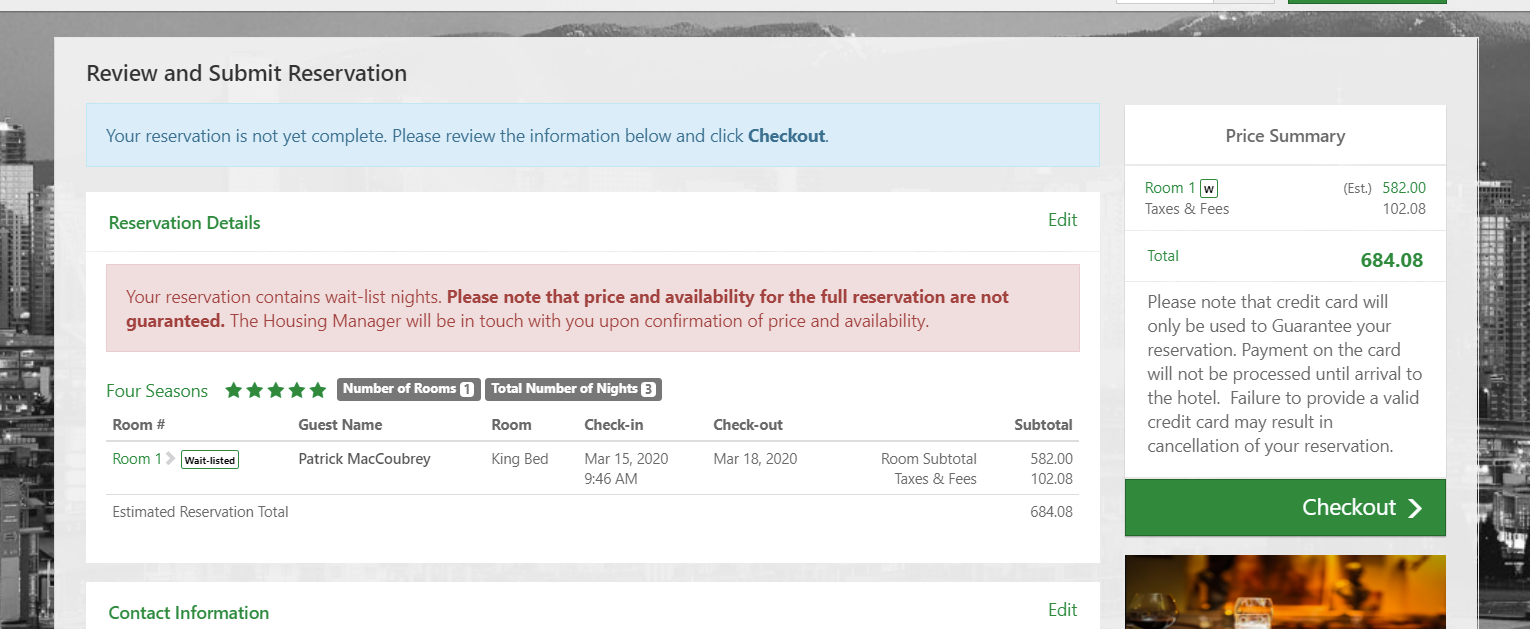This screenshot has height=629, width=1530.
Task: Click the Contact Information heading
Action: [188, 613]
